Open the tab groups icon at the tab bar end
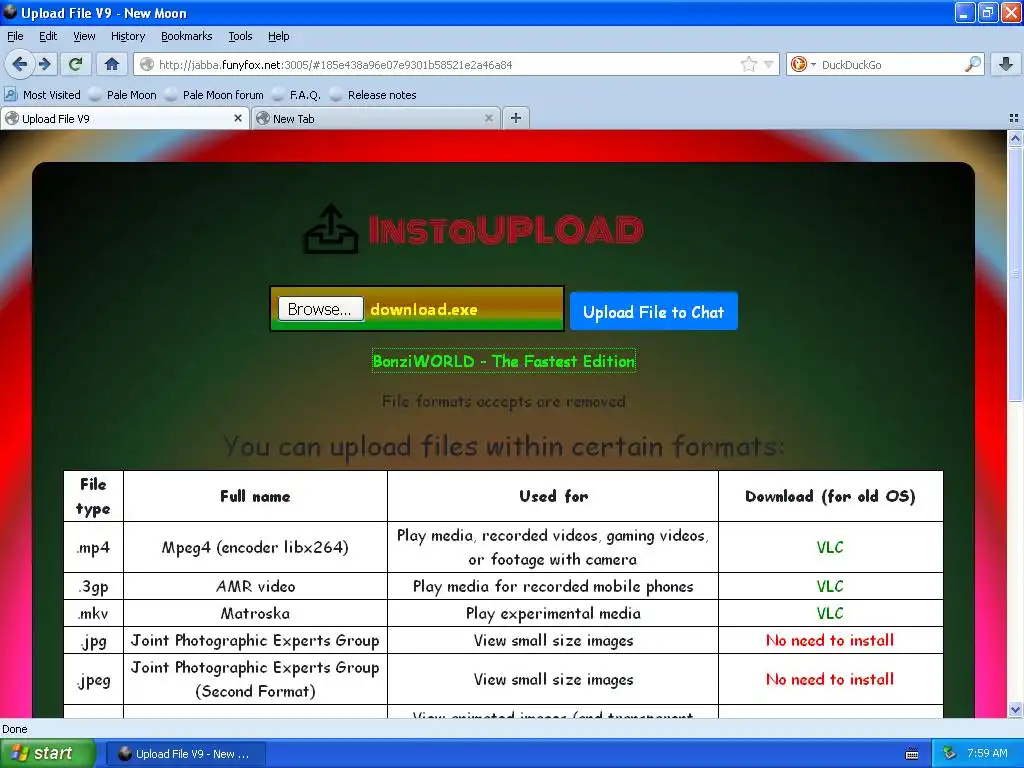 [1014, 118]
